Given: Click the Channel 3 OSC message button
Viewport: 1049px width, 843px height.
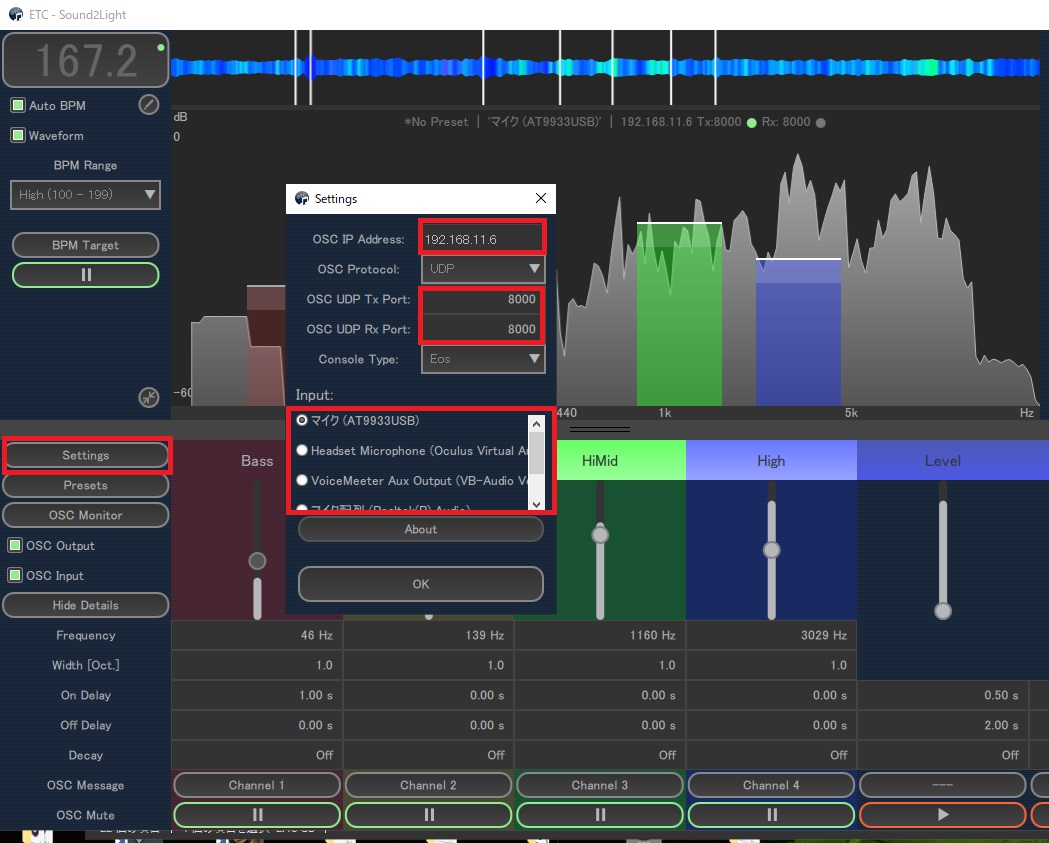Looking at the screenshot, I should coord(600,785).
